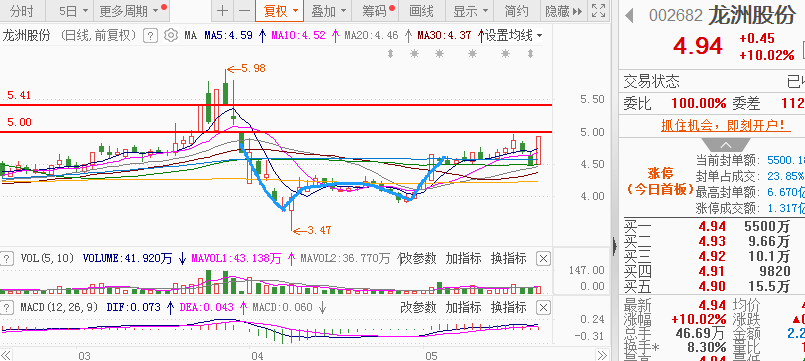Close the MACD indicator panel
This screenshot has height=361, width=805.
(x=543, y=308)
